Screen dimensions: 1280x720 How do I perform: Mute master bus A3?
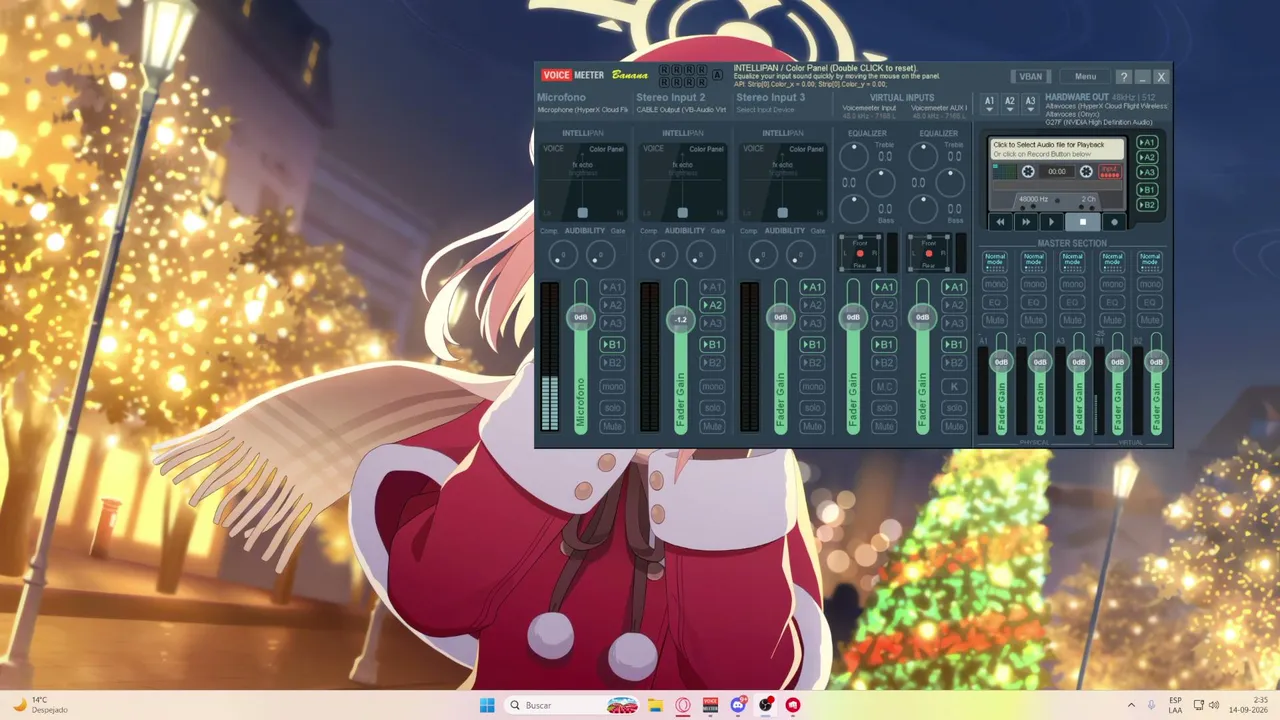[x=1072, y=320]
